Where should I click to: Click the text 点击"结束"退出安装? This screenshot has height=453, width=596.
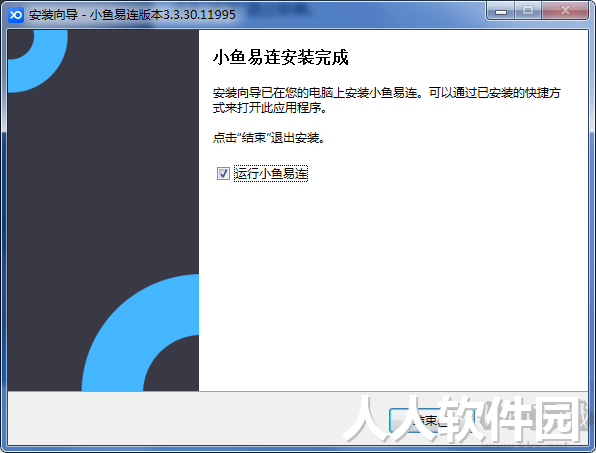point(269,138)
